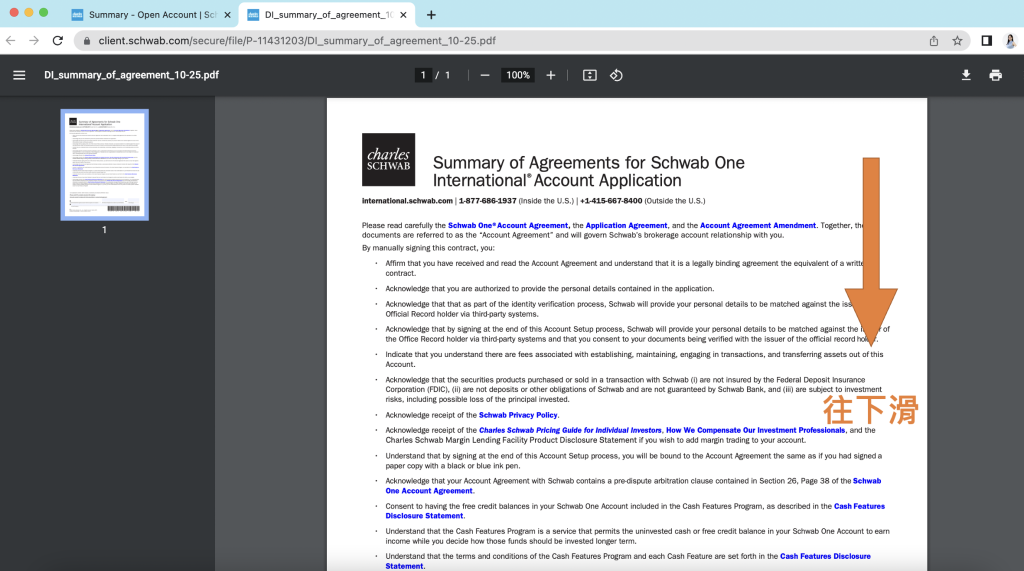Click macOS green fullscreen window button

click(x=44, y=12)
